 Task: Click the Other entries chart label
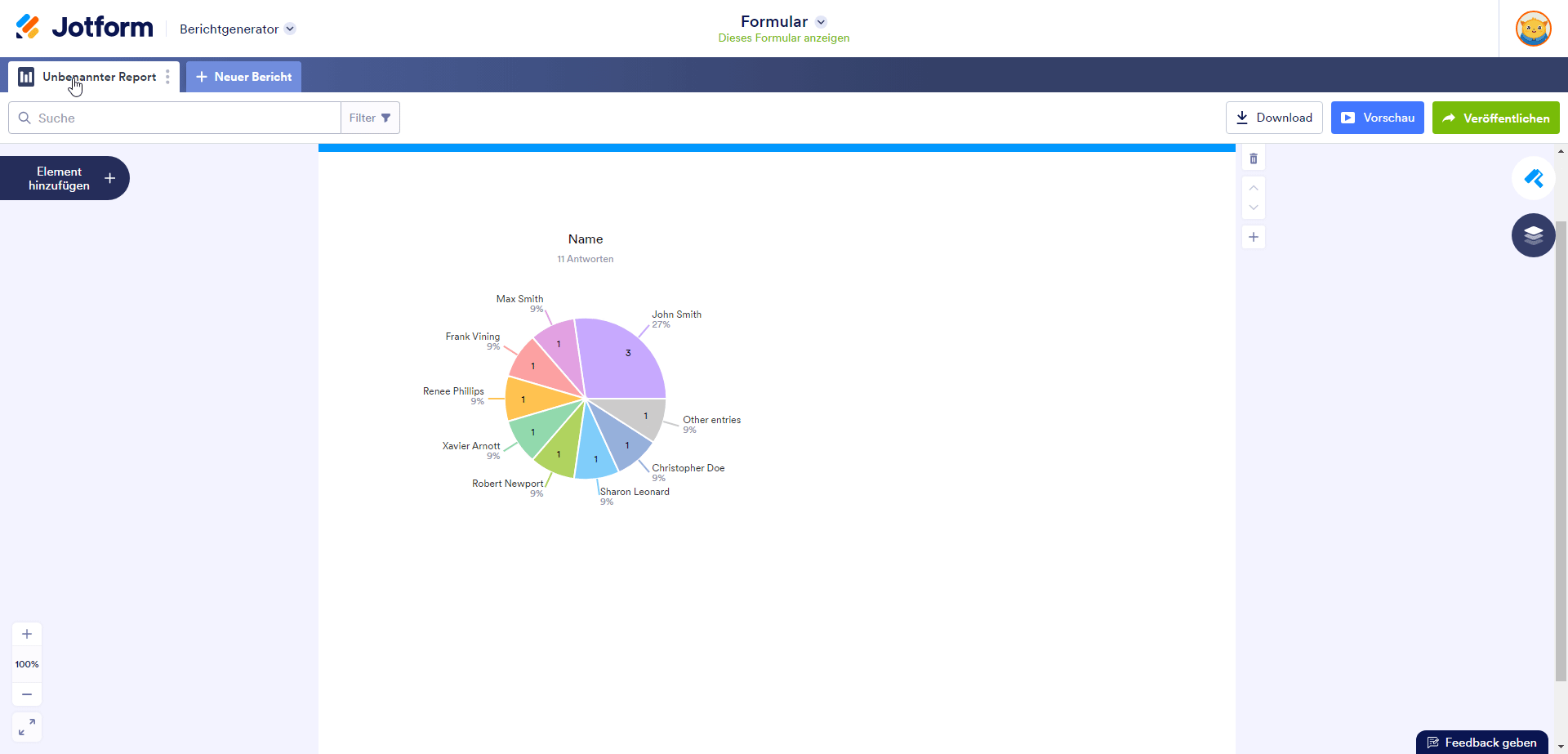[x=712, y=420]
